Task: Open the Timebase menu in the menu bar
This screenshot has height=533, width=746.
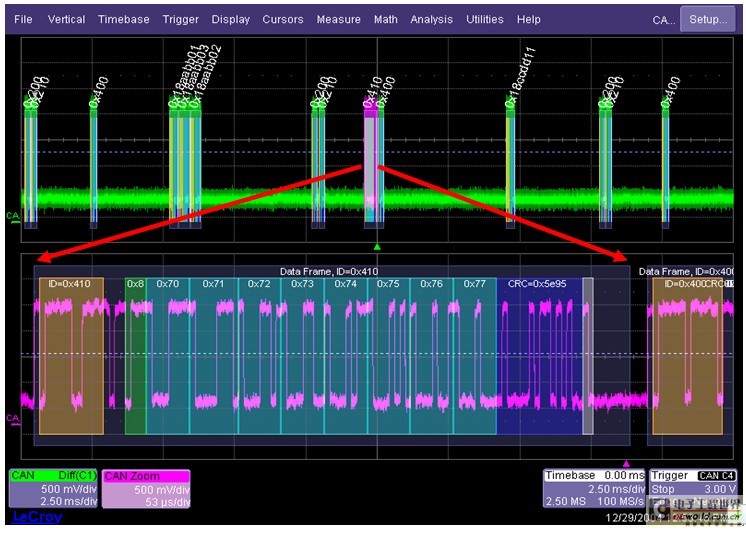Action: [124, 19]
